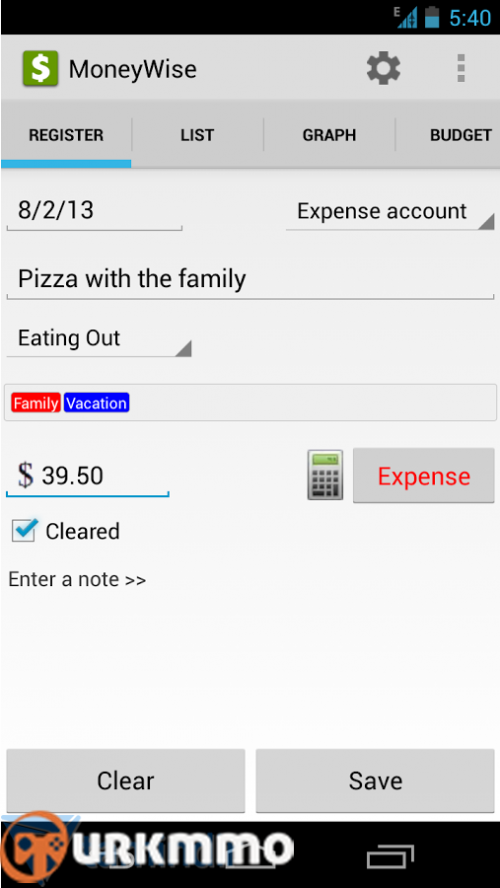Open the three-dot overflow menu
This screenshot has width=500, height=888.
pos(461,69)
